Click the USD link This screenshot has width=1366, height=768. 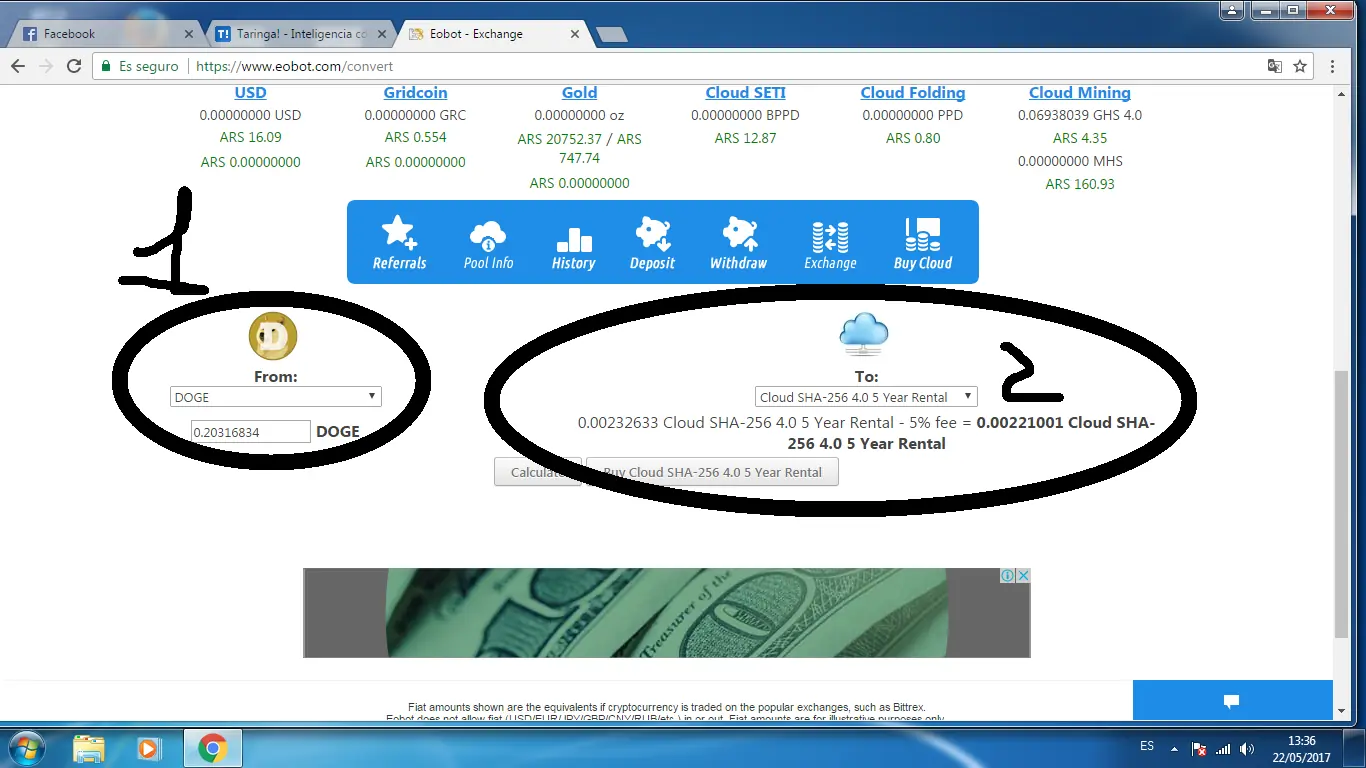point(250,93)
